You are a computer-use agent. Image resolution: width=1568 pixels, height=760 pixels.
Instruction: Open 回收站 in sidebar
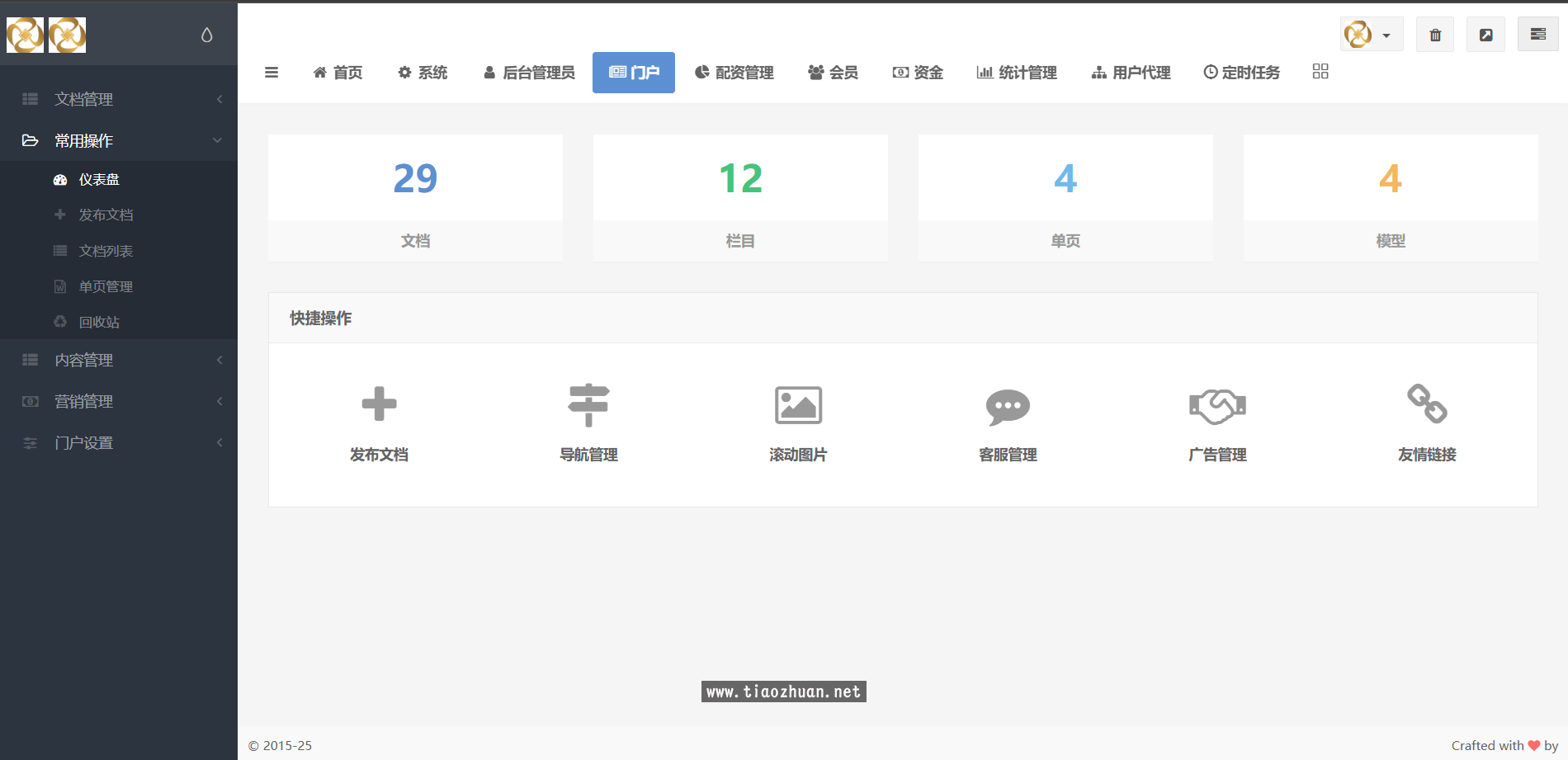click(x=99, y=322)
